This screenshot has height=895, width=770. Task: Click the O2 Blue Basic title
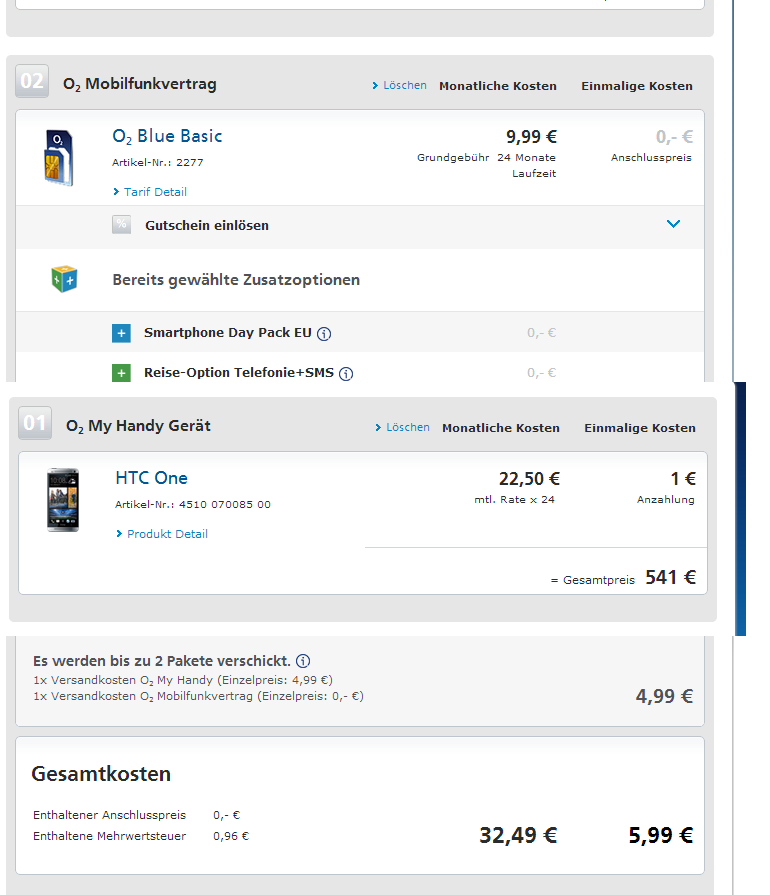point(167,136)
